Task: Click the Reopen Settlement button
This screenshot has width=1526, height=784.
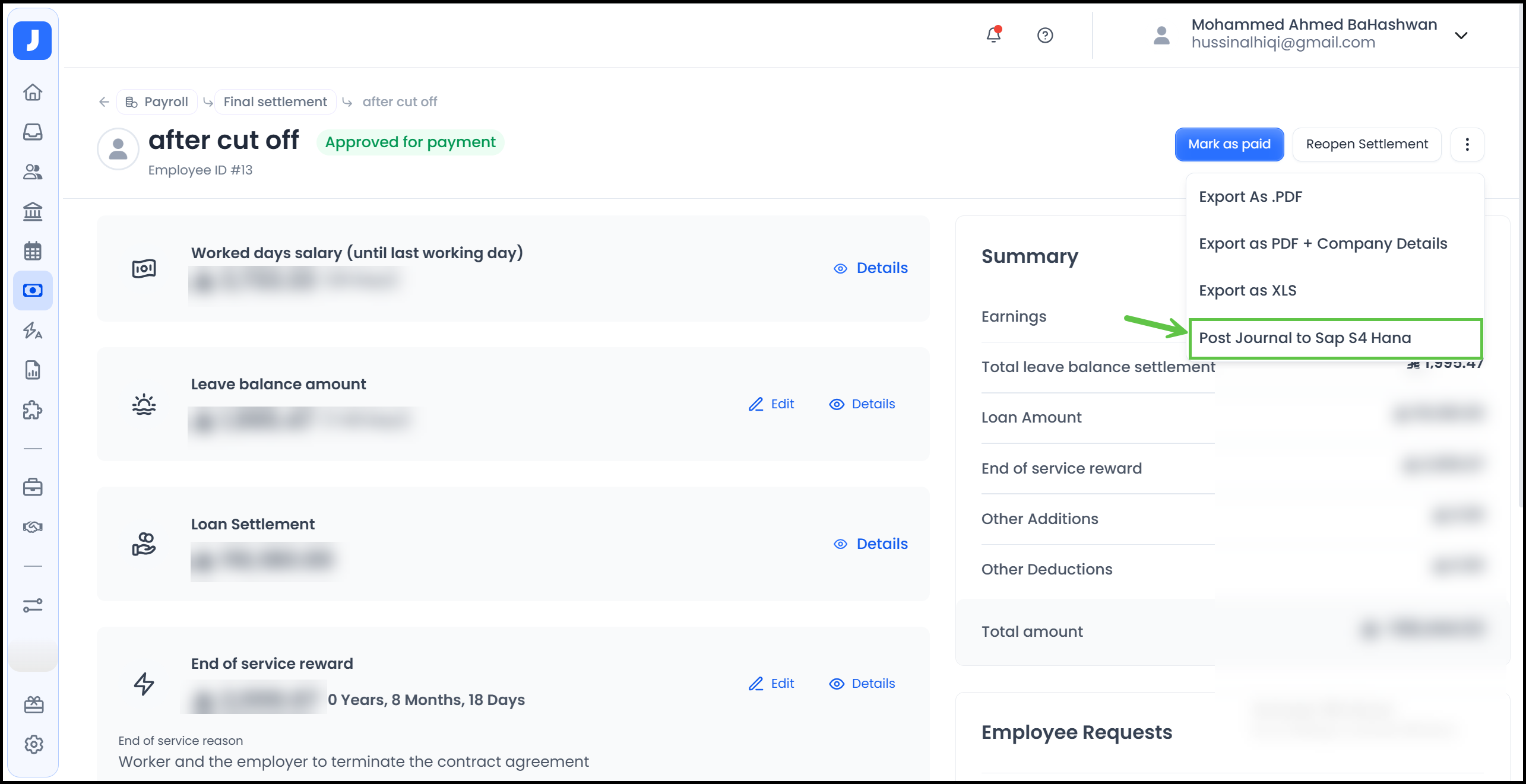Action: click(1366, 144)
